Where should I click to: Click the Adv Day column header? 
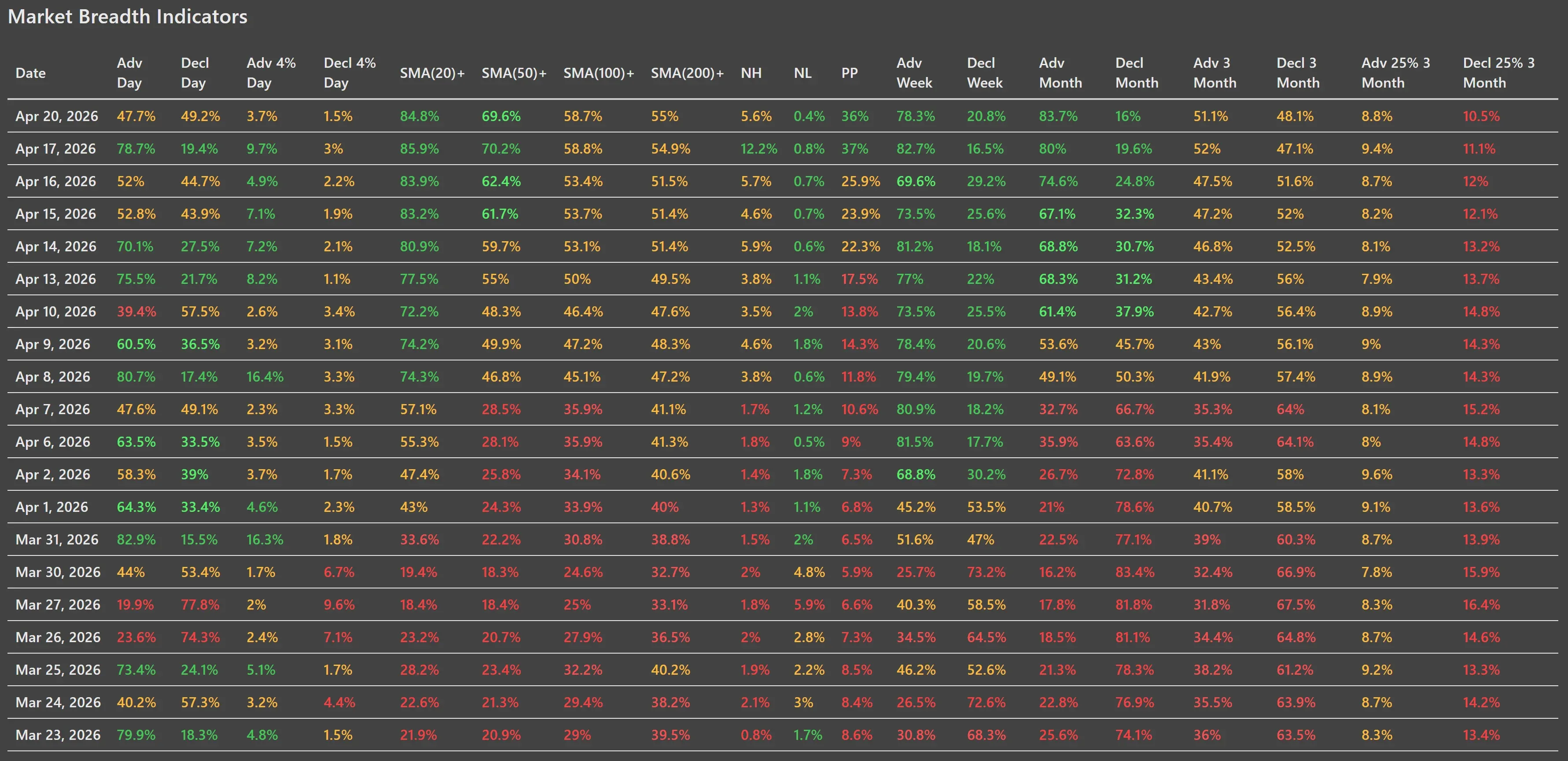130,73
